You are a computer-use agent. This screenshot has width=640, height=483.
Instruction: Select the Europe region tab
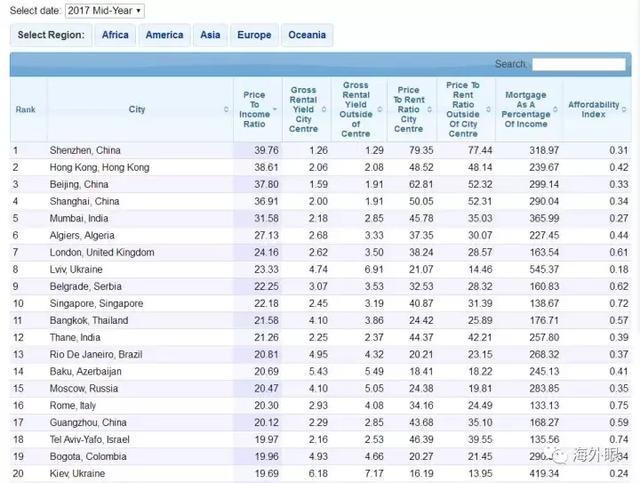click(x=254, y=35)
